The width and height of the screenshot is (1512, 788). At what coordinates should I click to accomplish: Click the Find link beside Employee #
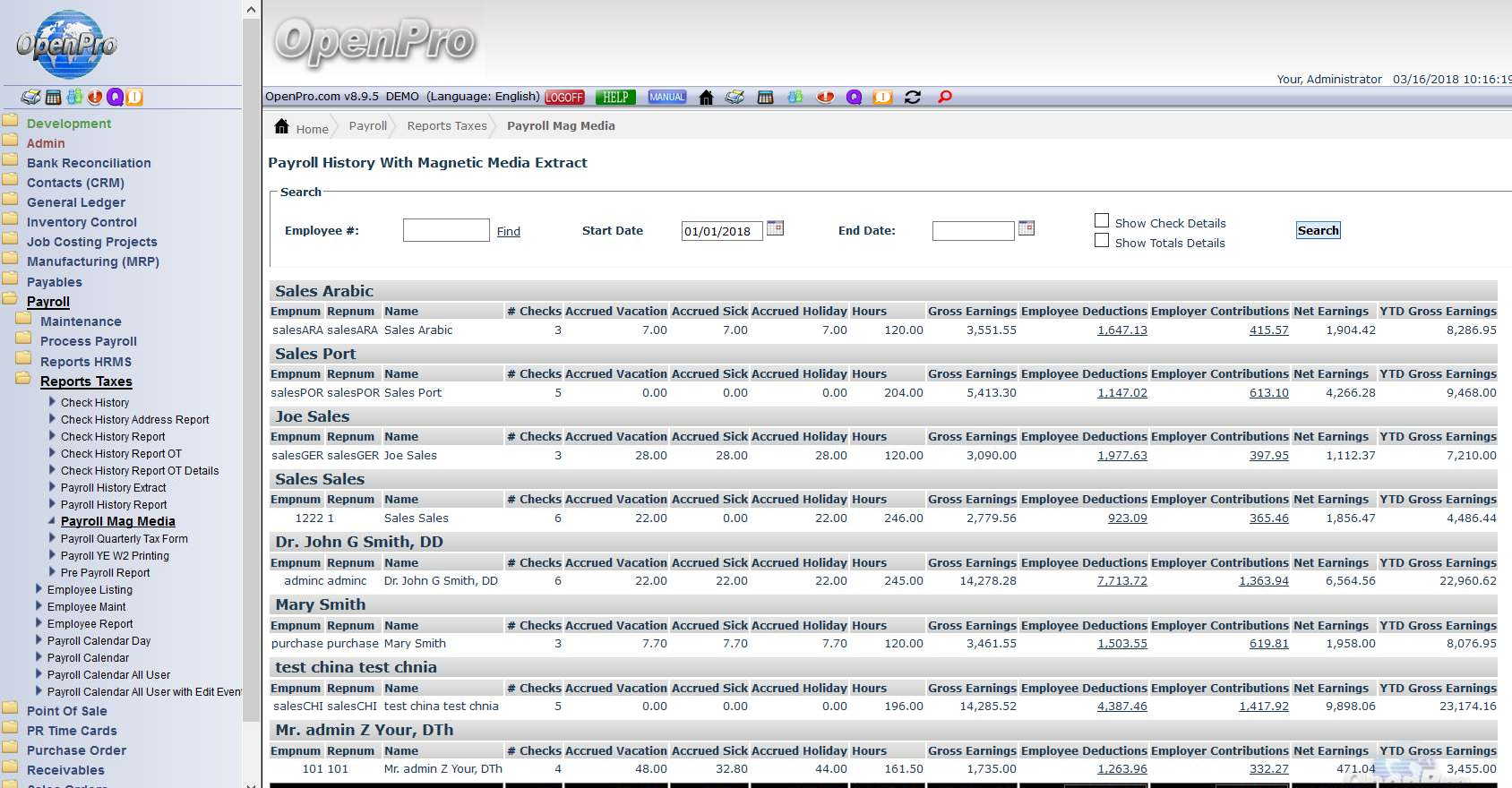(508, 232)
